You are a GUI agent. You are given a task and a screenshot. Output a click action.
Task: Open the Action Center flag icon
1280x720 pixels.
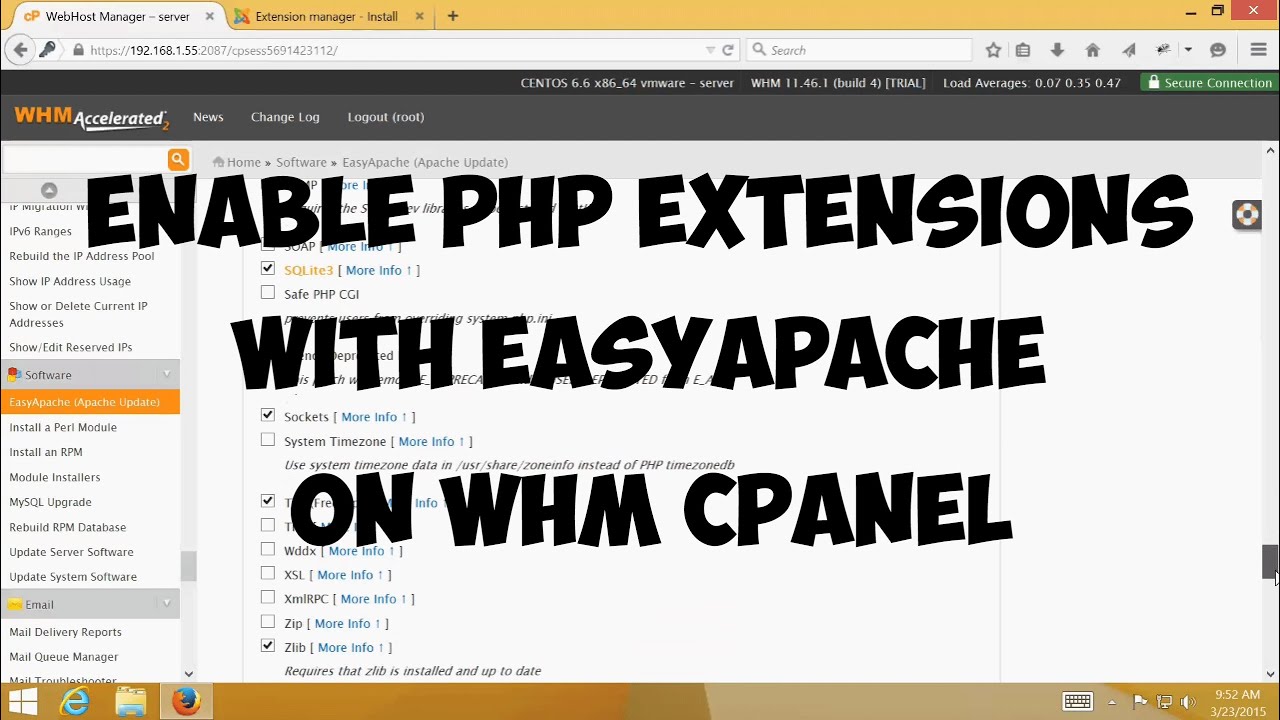pyautogui.click(x=1141, y=702)
